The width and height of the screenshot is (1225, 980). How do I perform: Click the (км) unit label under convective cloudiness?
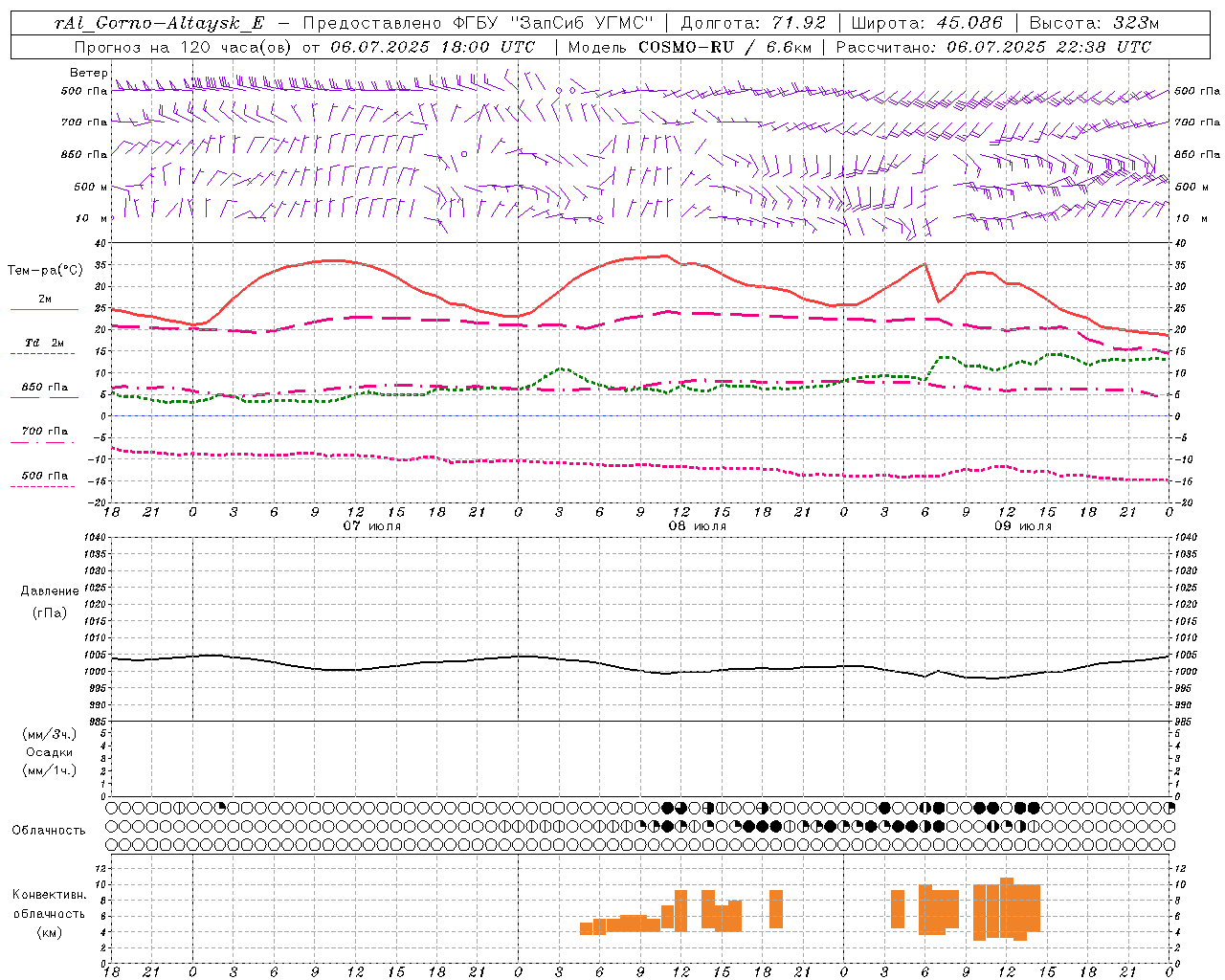(49, 932)
